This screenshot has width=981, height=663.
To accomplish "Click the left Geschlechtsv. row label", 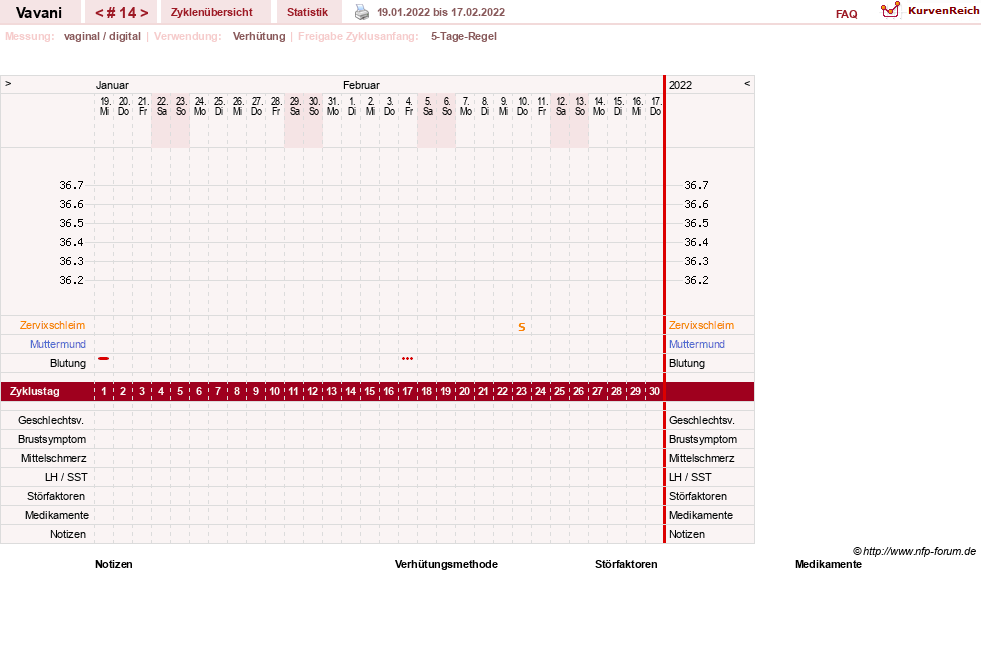I will [x=51, y=420].
